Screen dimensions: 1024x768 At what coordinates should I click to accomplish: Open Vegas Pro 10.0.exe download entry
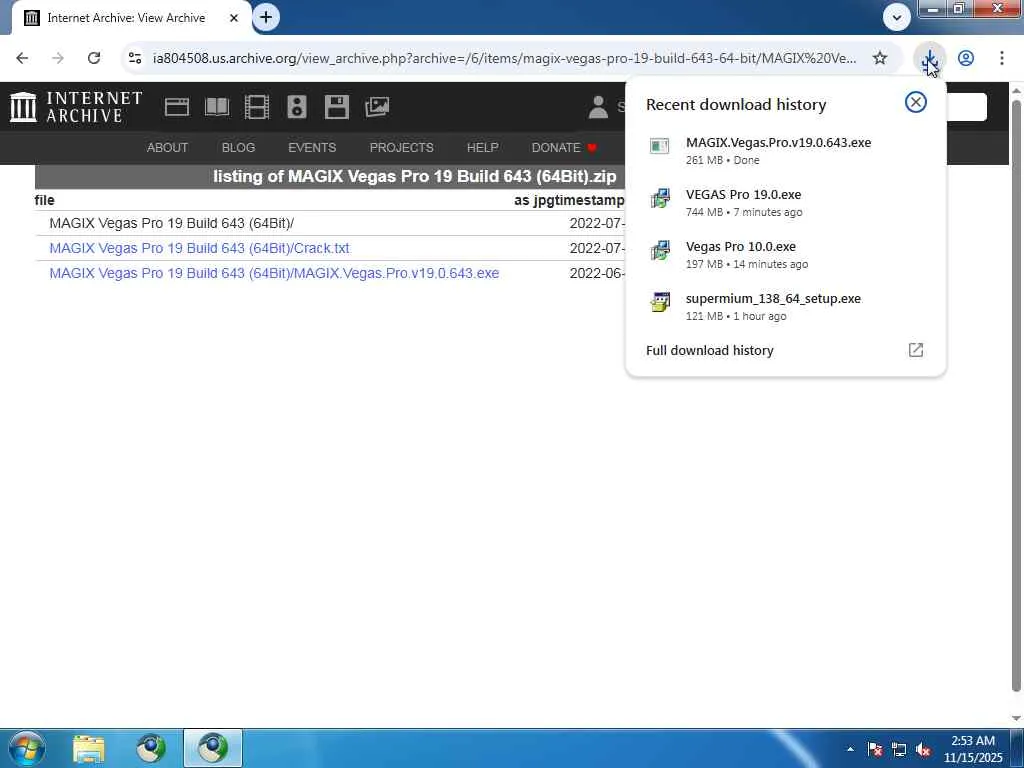point(786,255)
